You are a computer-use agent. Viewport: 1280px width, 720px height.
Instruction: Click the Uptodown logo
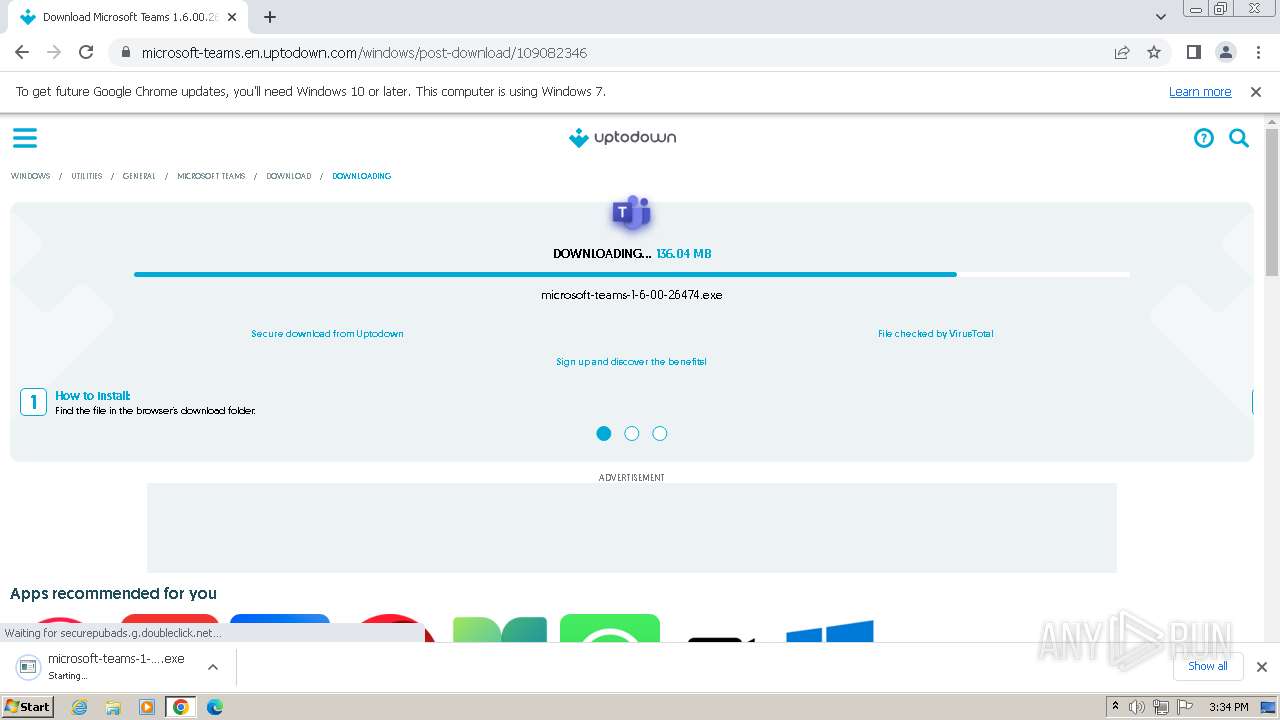pos(622,138)
